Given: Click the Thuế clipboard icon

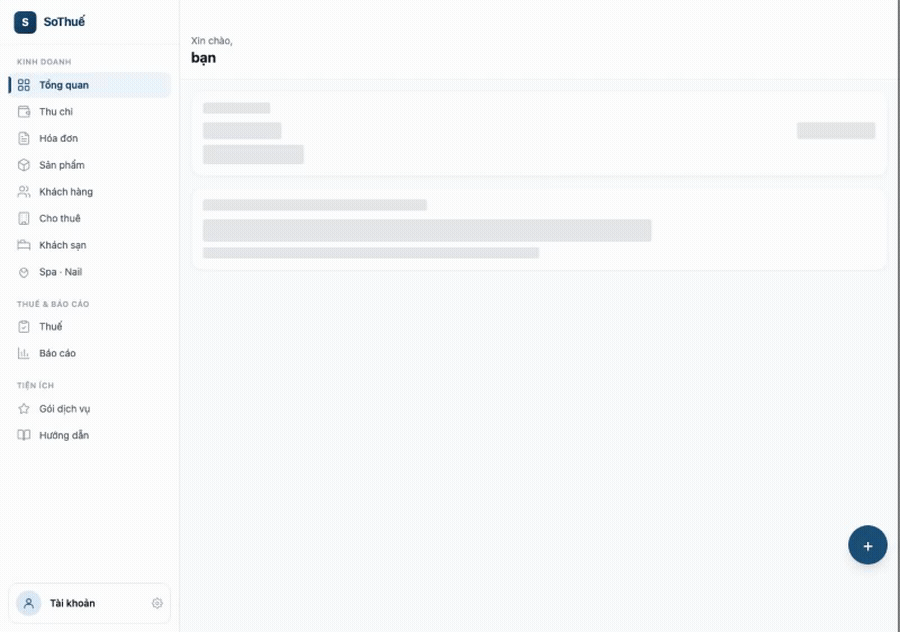Looking at the screenshot, I should [24, 327].
